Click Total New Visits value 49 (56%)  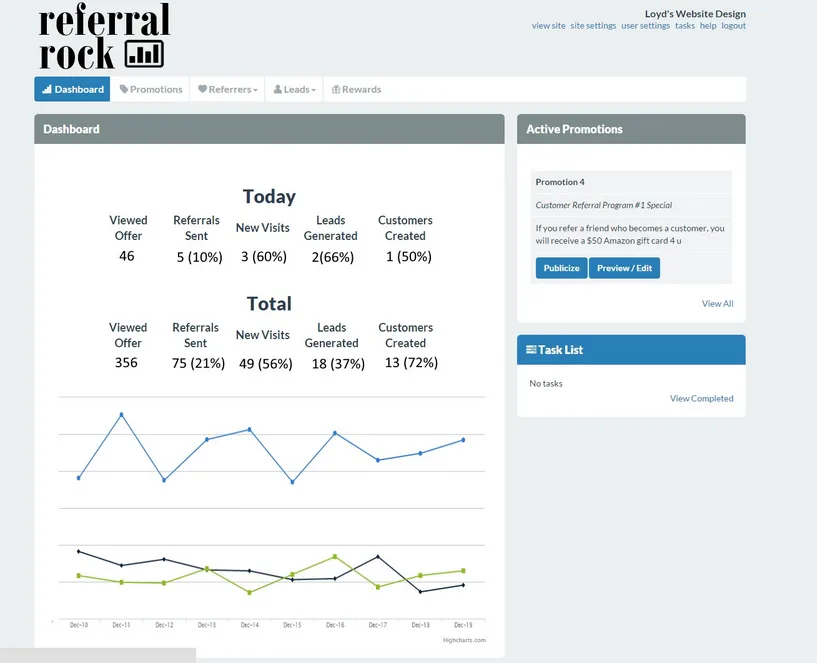coord(266,364)
